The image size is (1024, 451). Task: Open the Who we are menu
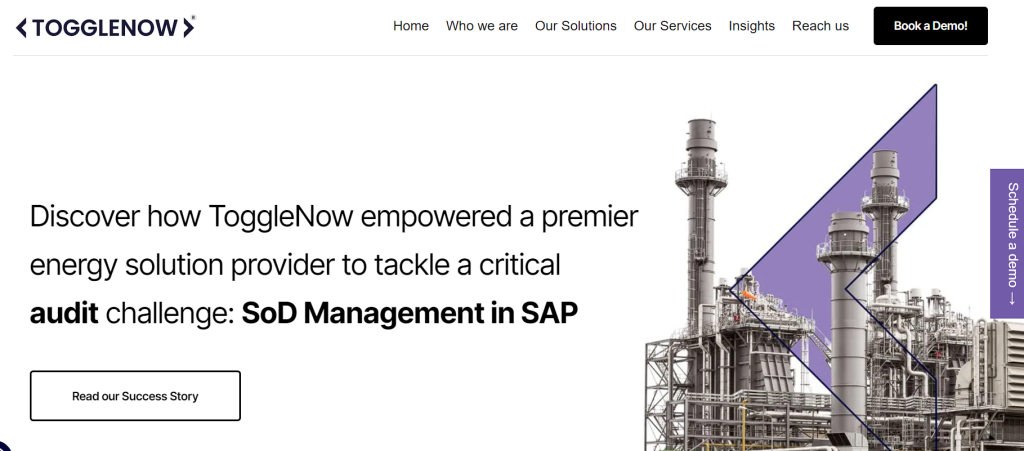point(482,26)
